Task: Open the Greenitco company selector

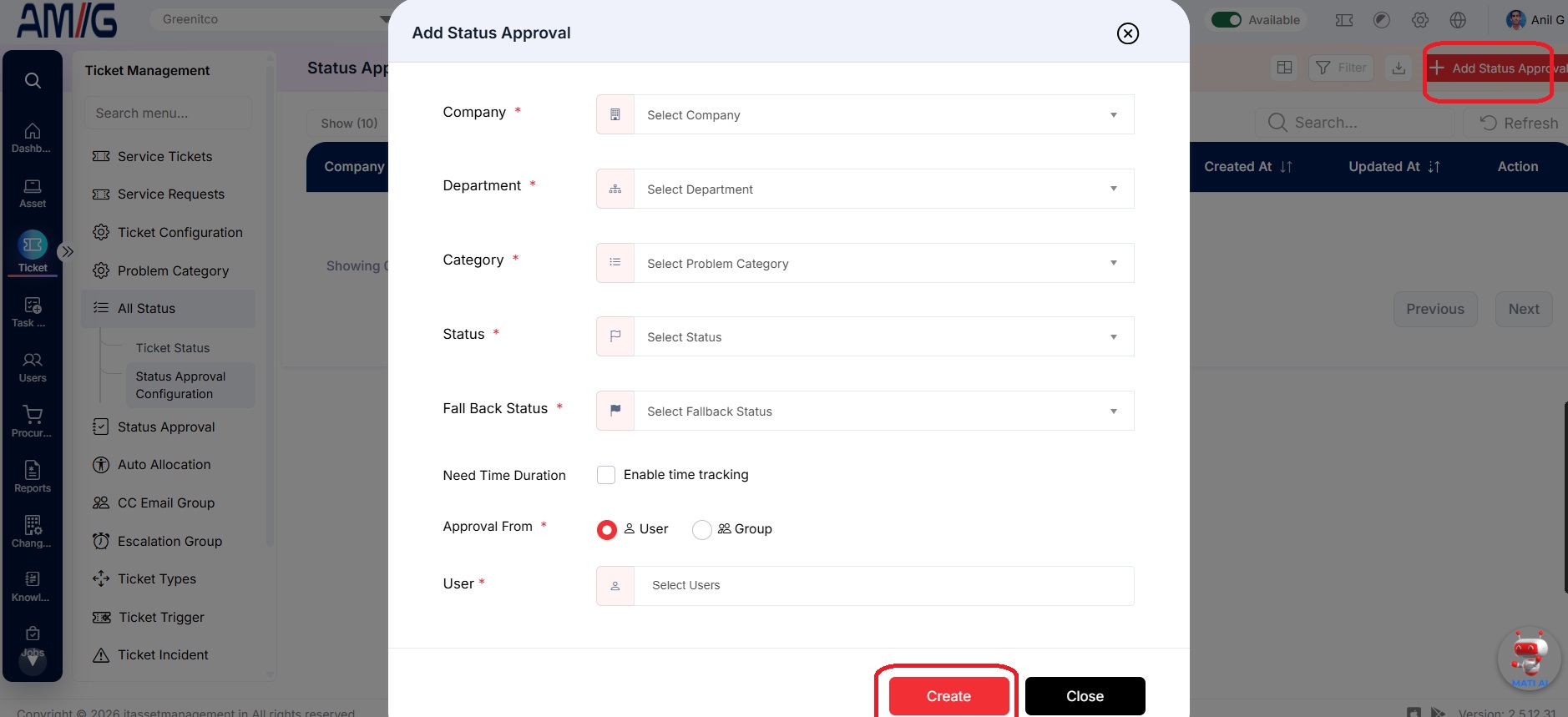Action: [x=271, y=19]
